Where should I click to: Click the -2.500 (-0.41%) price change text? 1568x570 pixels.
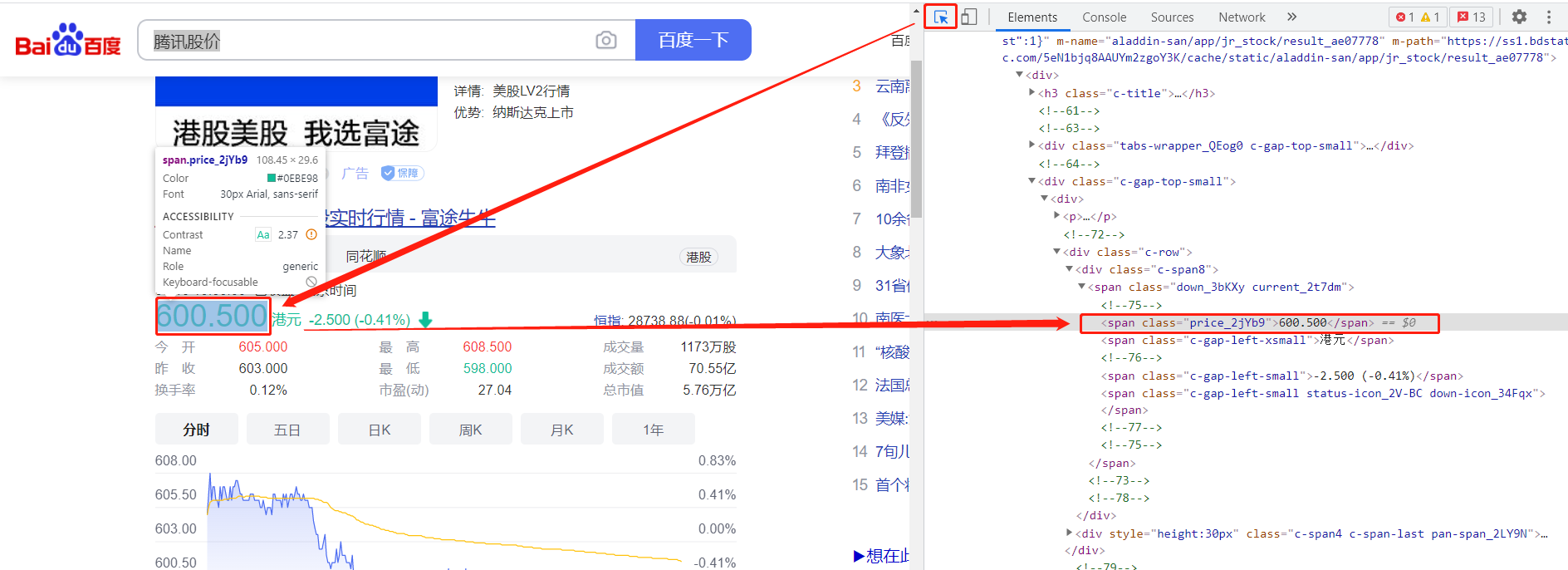click(x=360, y=320)
